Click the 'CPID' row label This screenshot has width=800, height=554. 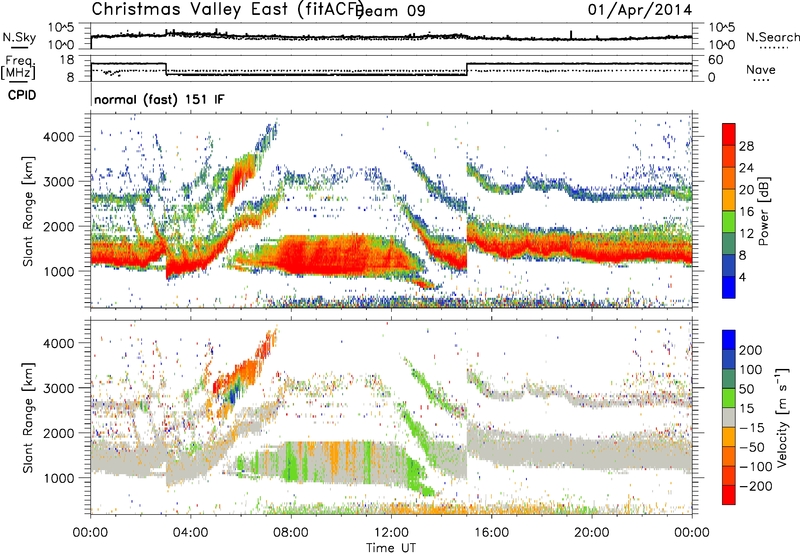pyautogui.click(x=22, y=95)
